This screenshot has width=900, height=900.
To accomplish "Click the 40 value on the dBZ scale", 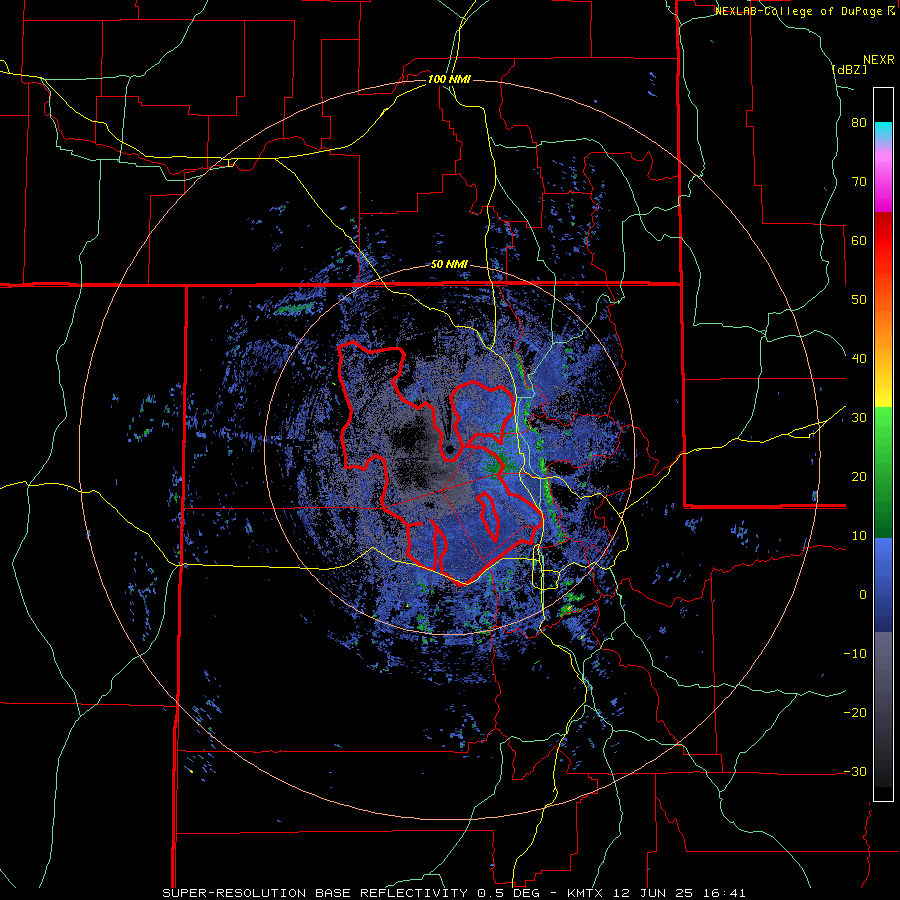I will (859, 359).
